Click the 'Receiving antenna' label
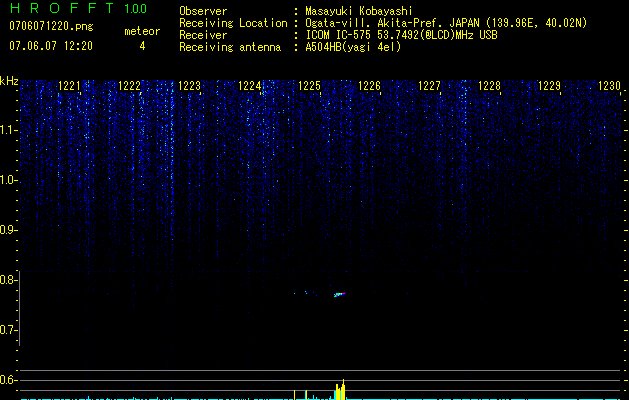The image size is (629, 400). point(230,47)
